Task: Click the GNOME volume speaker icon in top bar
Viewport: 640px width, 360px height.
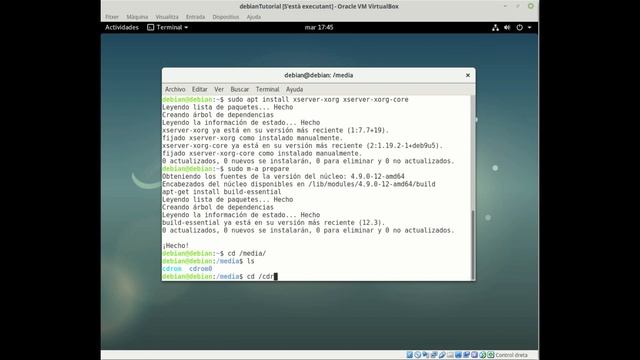Action: point(507,27)
